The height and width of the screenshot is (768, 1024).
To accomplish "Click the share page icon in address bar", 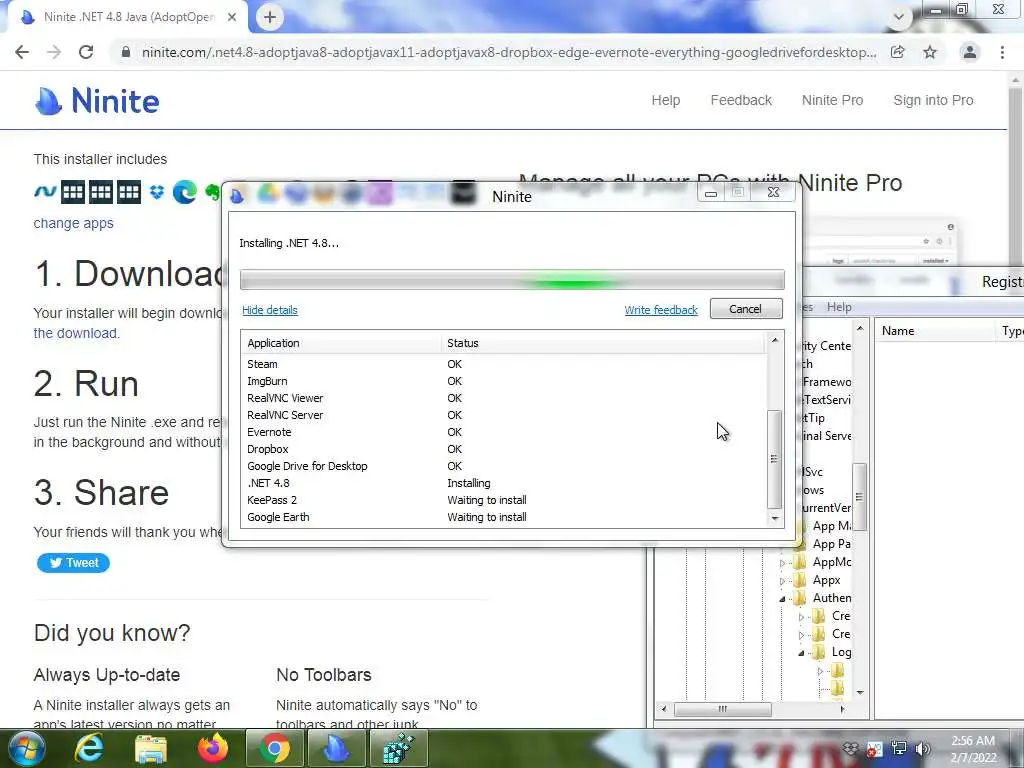I will 898,52.
